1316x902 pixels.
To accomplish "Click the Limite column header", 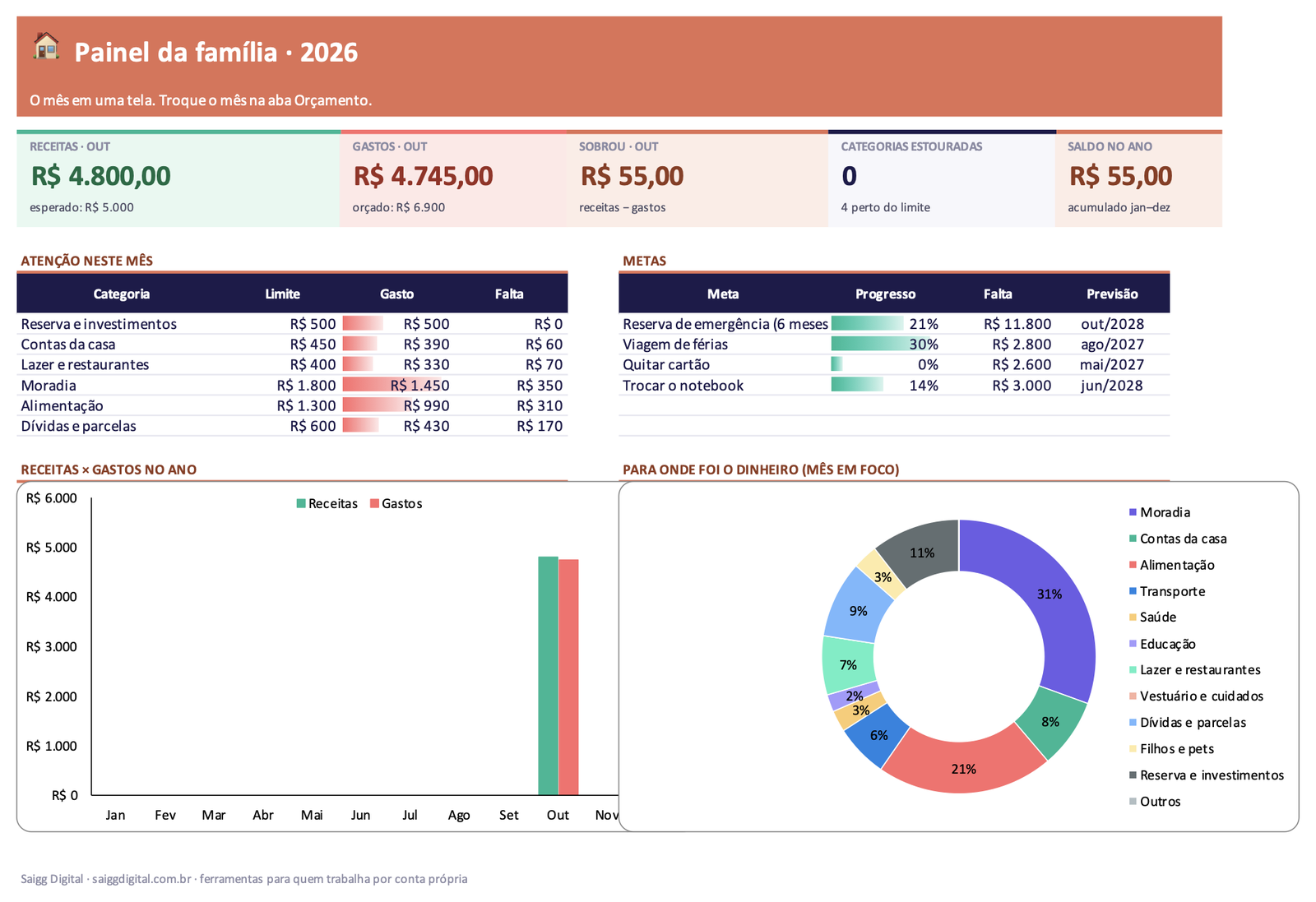I will 283,294.
